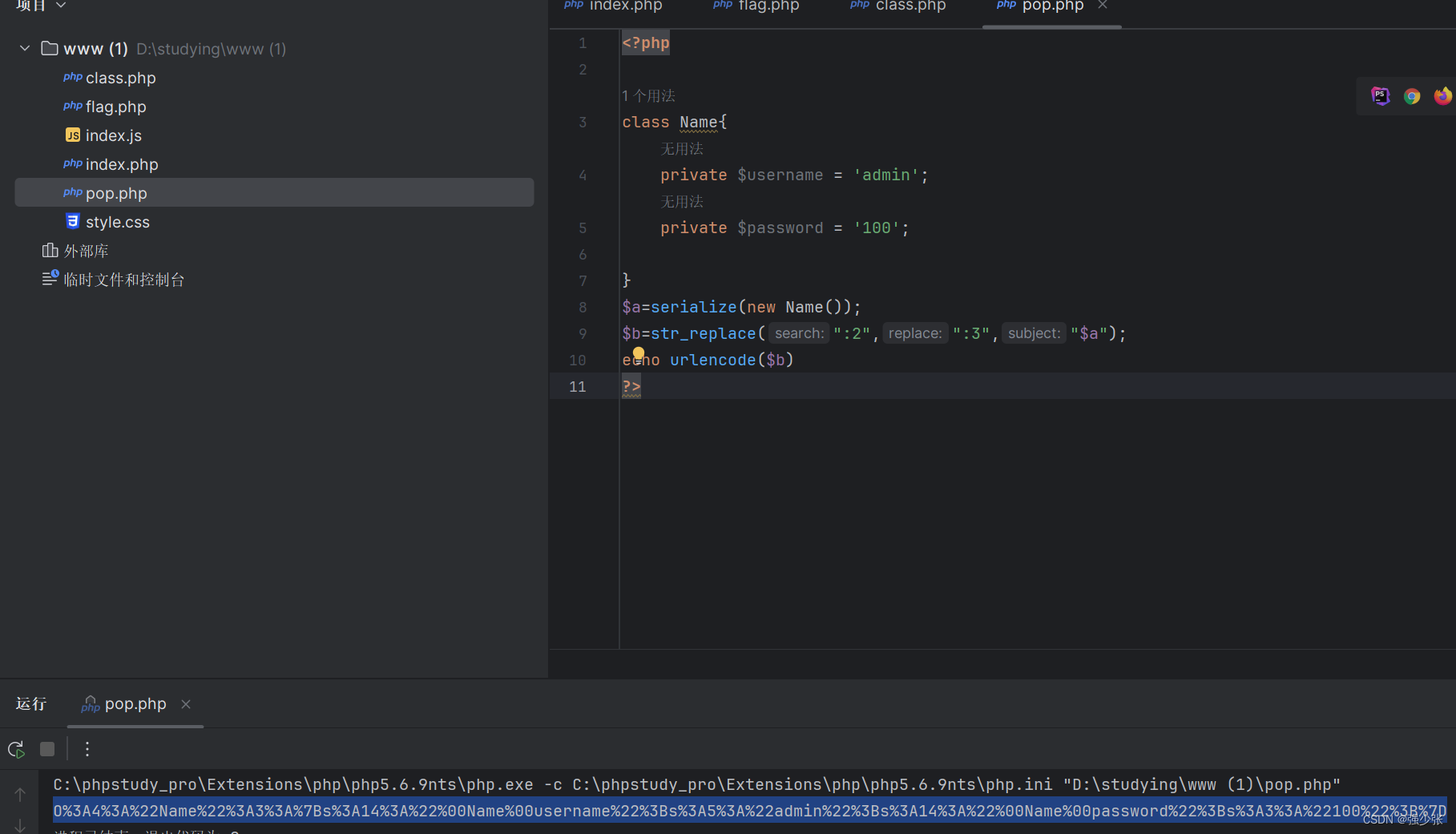Click the yellow intention lightbulb
This screenshot has width=1456, height=834.
[x=639, y=353]
